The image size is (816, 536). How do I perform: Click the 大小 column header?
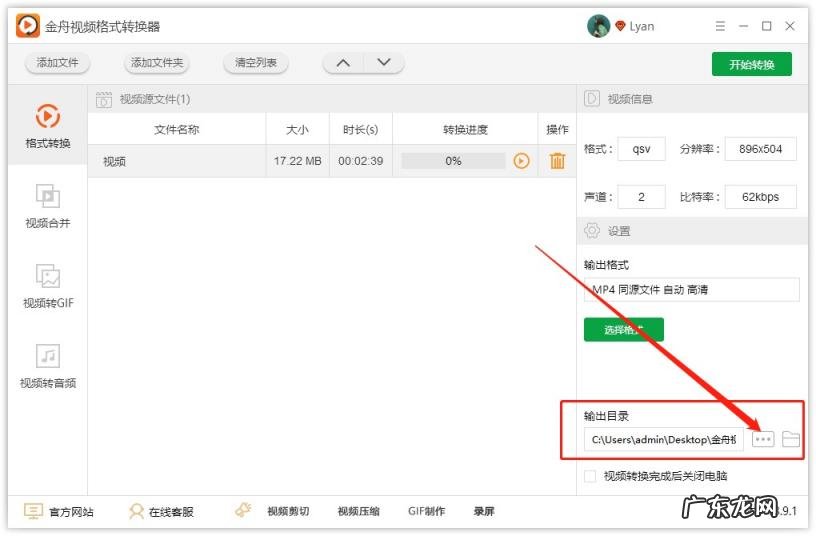(297, 130)
